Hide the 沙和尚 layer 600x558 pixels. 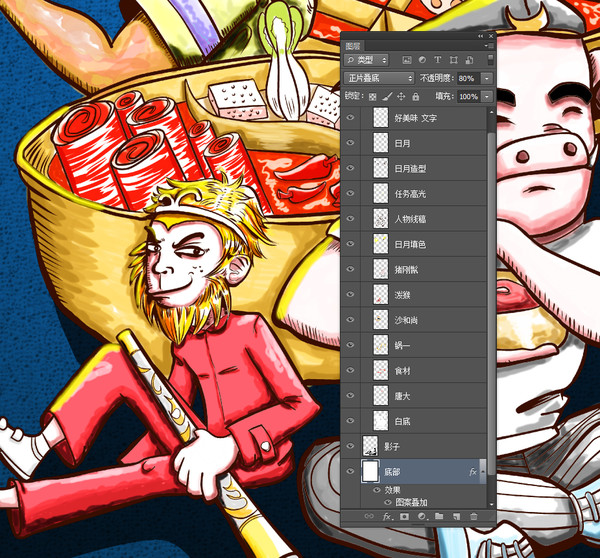click(x=350, y=320)
